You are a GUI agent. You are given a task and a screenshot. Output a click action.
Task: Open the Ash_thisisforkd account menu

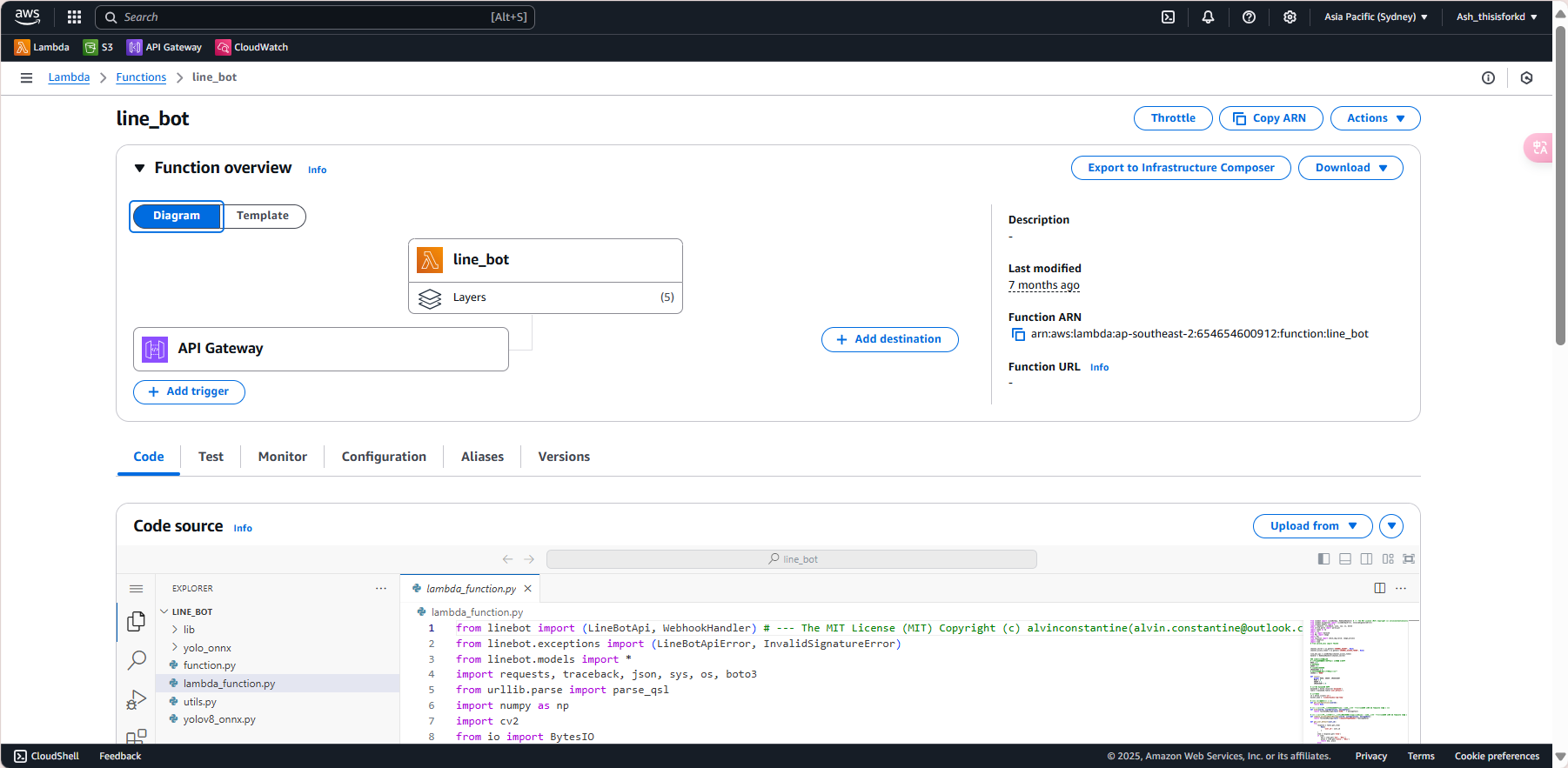point(1497,17)
